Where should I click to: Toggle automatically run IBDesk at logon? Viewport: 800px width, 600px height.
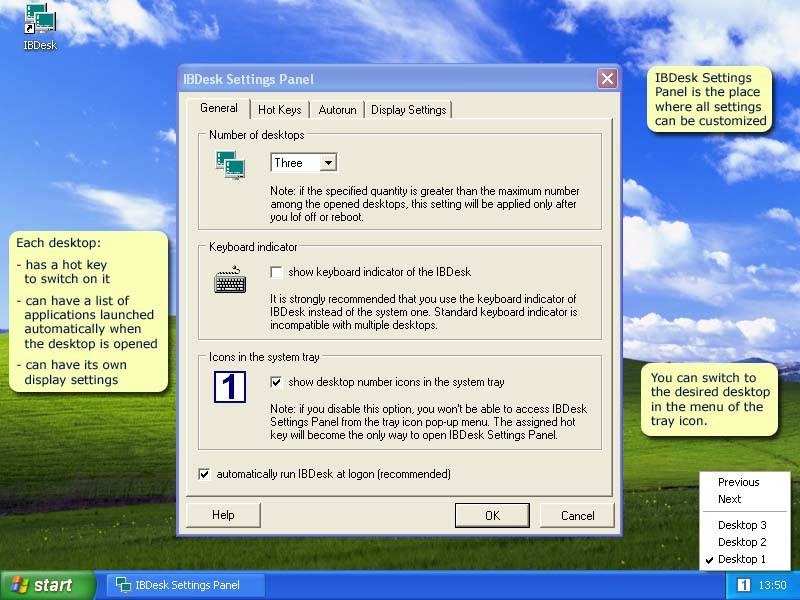[204, 474]
